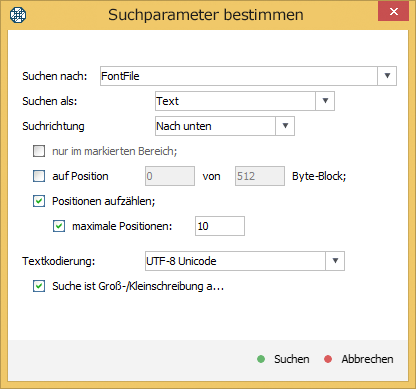
Task: Click the dialog title 'Suchparameter bestimmen'
Action: [x=206, y=15]
